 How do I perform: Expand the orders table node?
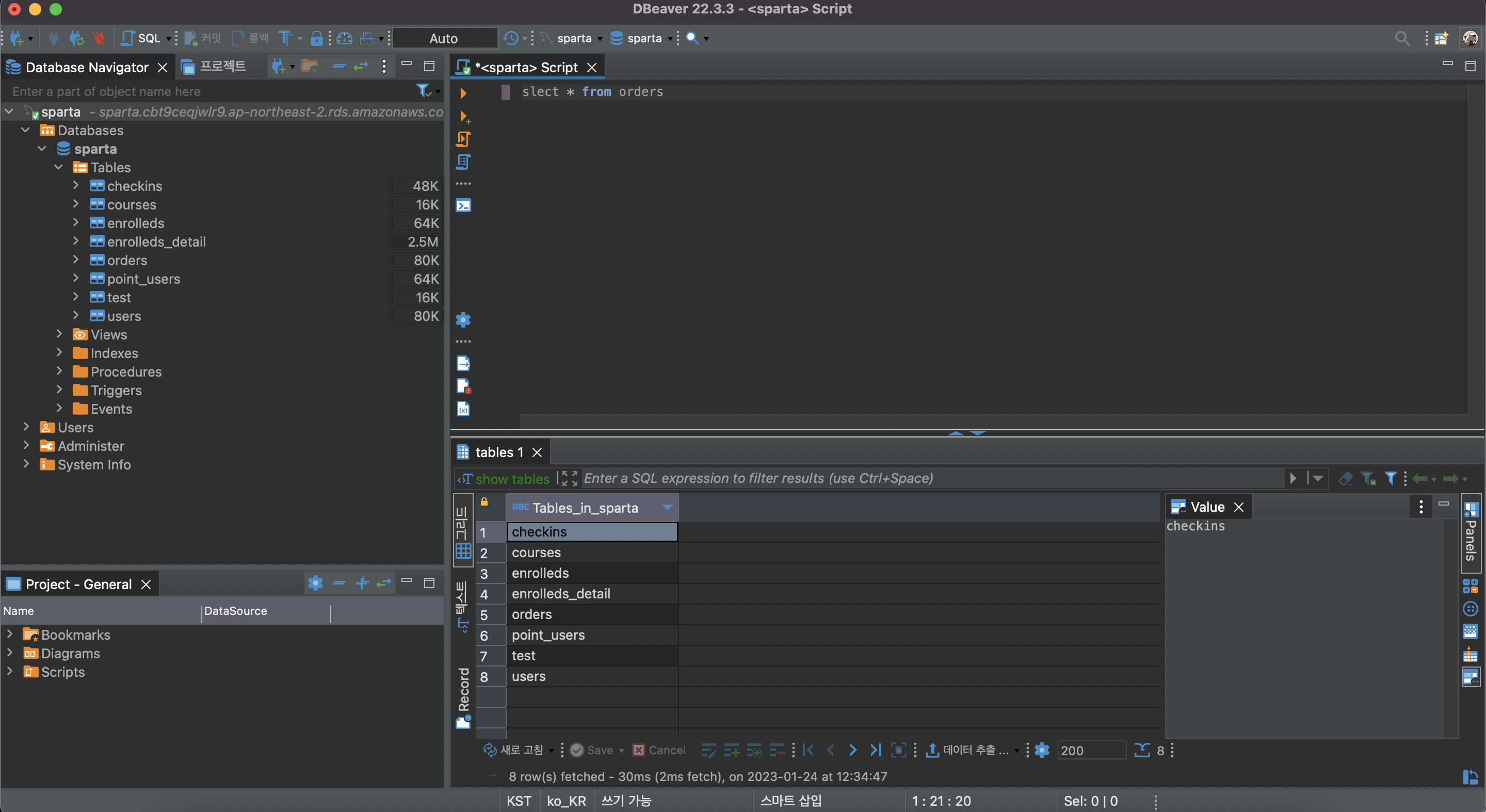[75, 259]
